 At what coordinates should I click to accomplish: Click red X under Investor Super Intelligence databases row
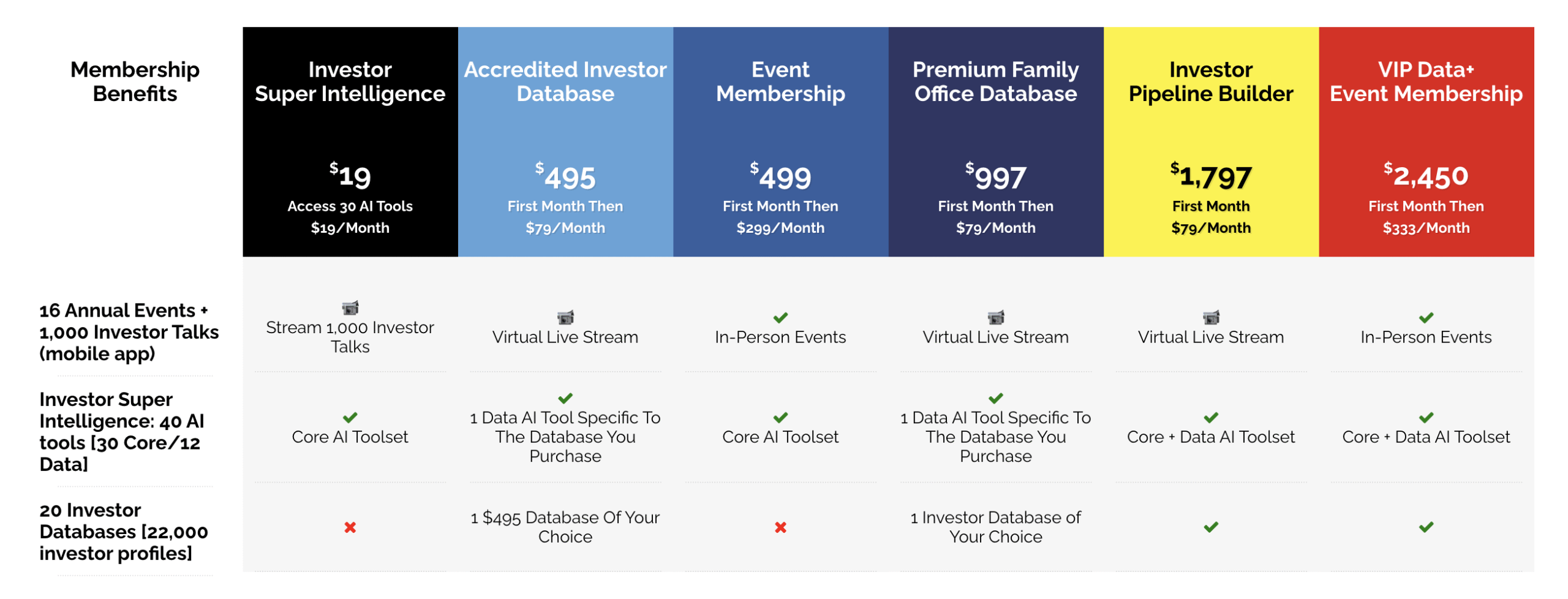350,527
